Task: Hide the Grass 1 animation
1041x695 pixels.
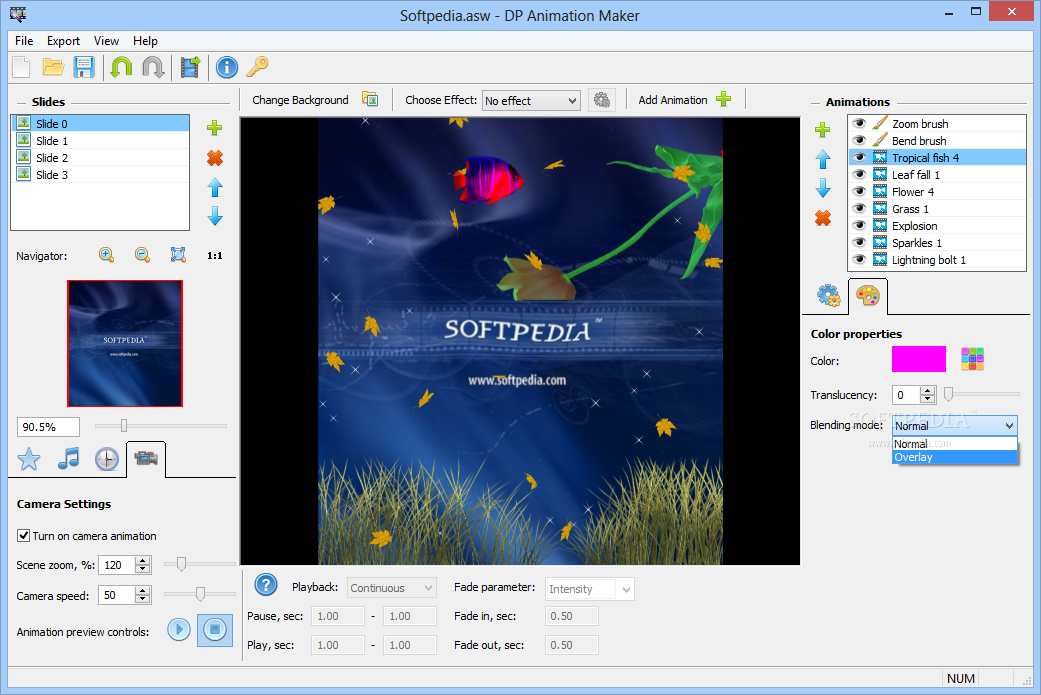Action: tap(859, 208)
